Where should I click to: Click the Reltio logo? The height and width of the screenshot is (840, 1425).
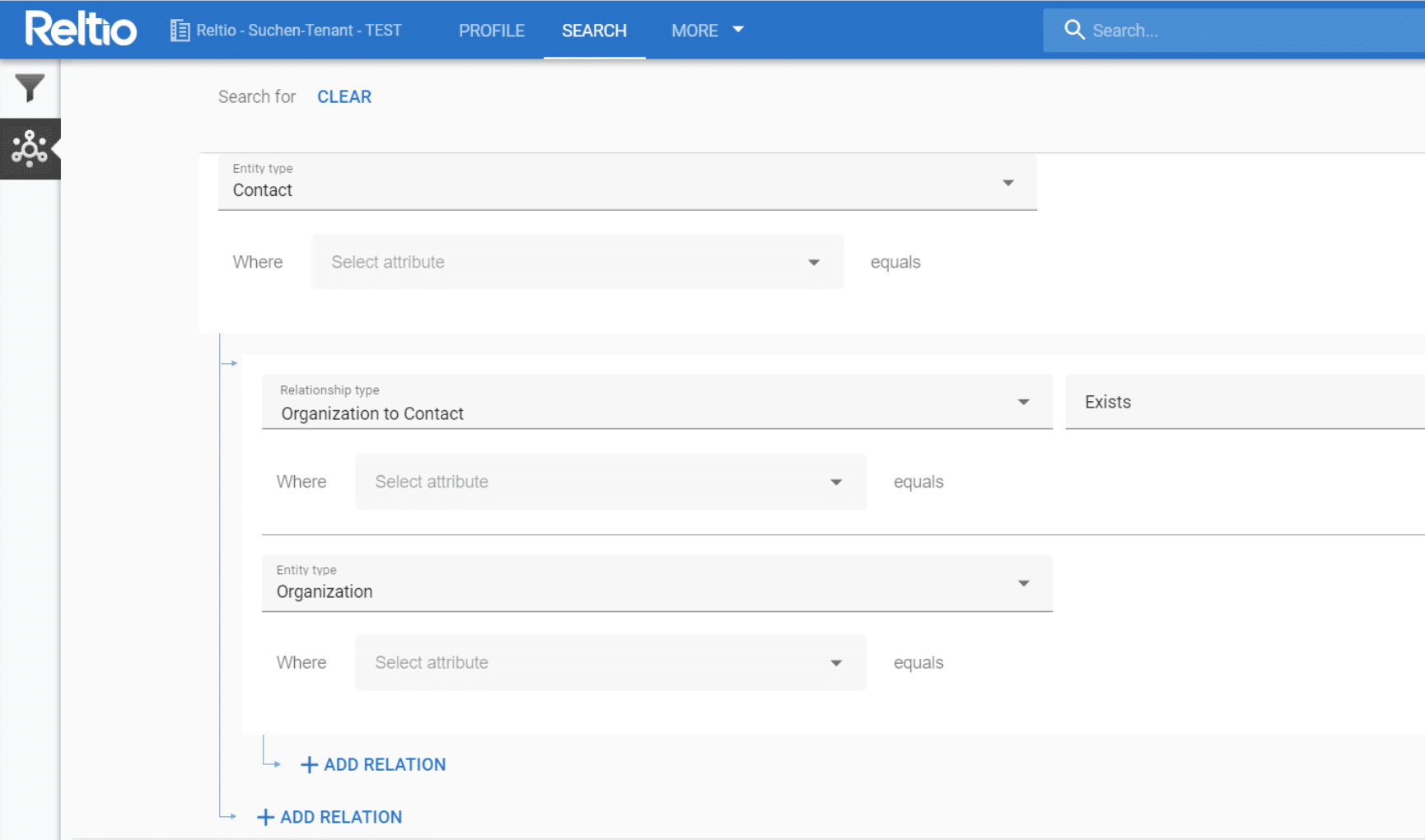[x=81, y=30]
